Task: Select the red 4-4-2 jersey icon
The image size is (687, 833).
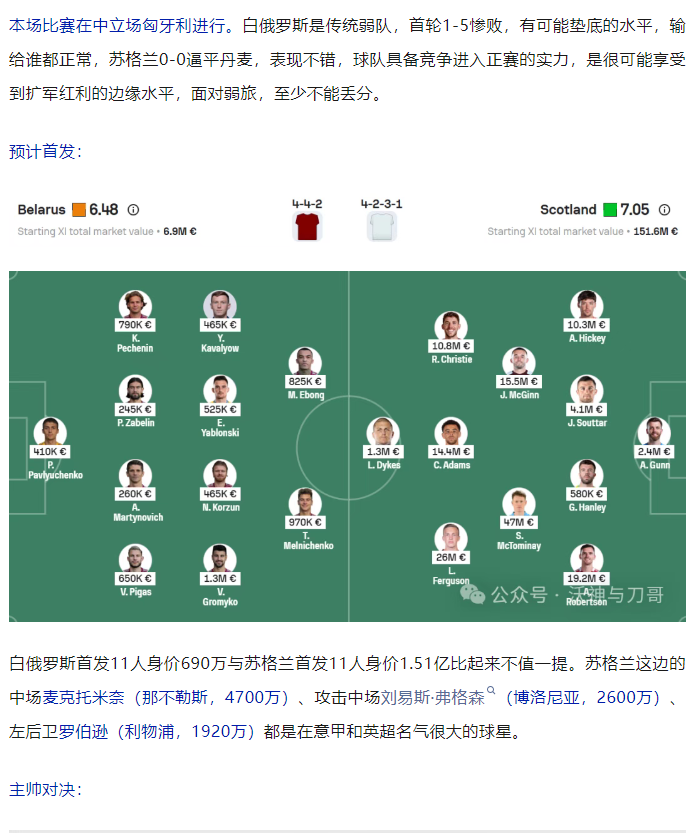Action: click(x=306, y=227)
